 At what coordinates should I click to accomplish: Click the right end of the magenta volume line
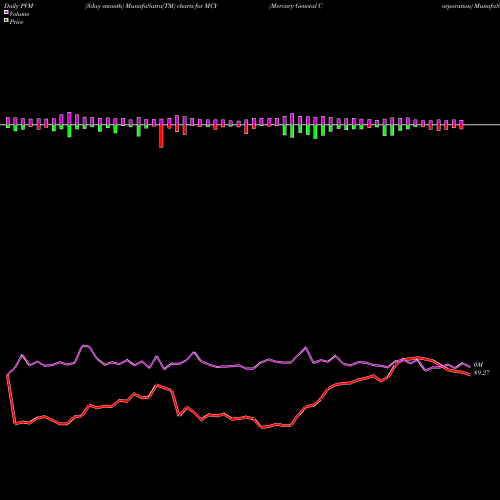tap(470, 367)
